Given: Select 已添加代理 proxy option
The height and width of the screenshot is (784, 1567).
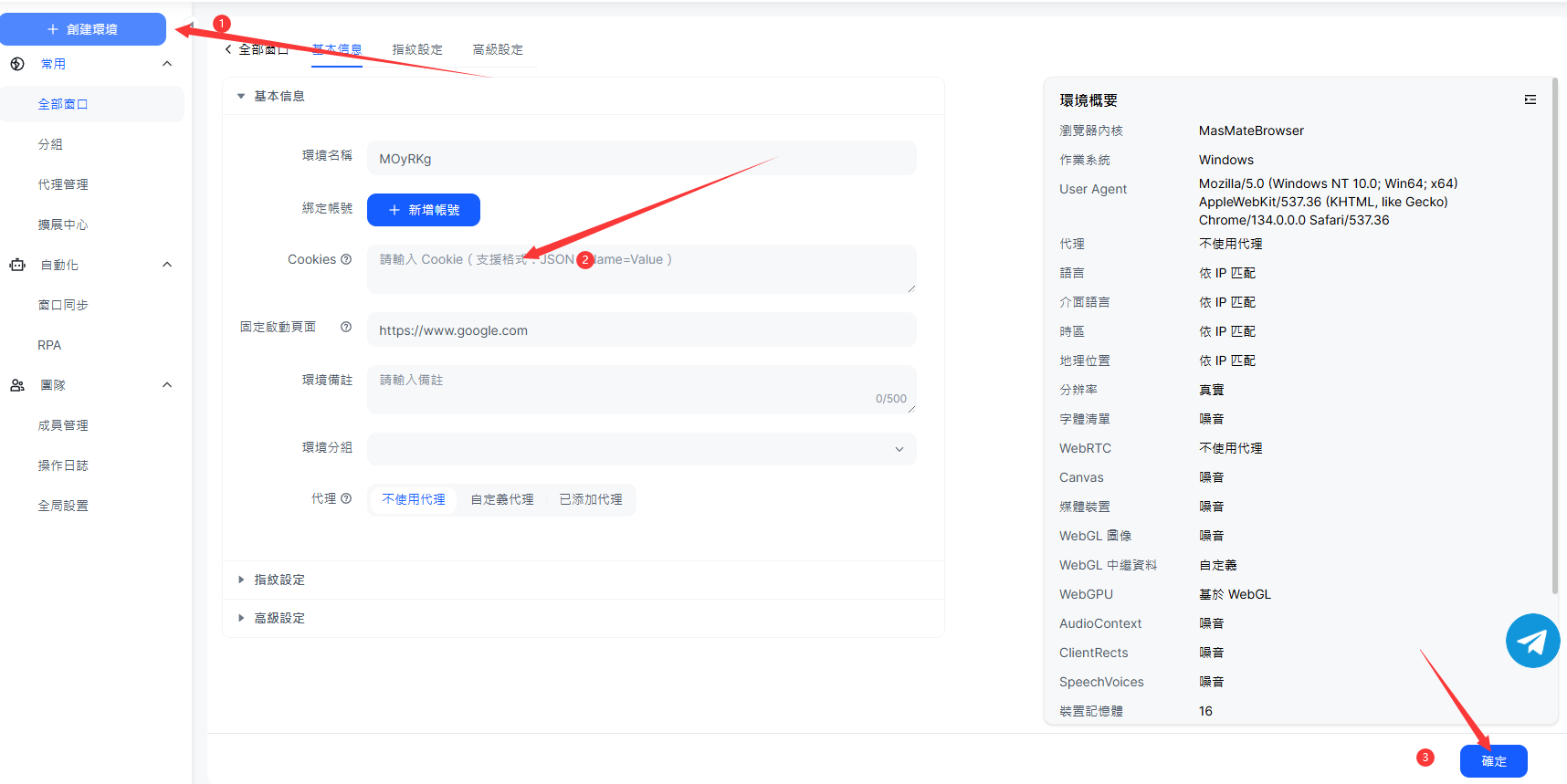Looking at the screenshot, I should [x=591, y=499].
